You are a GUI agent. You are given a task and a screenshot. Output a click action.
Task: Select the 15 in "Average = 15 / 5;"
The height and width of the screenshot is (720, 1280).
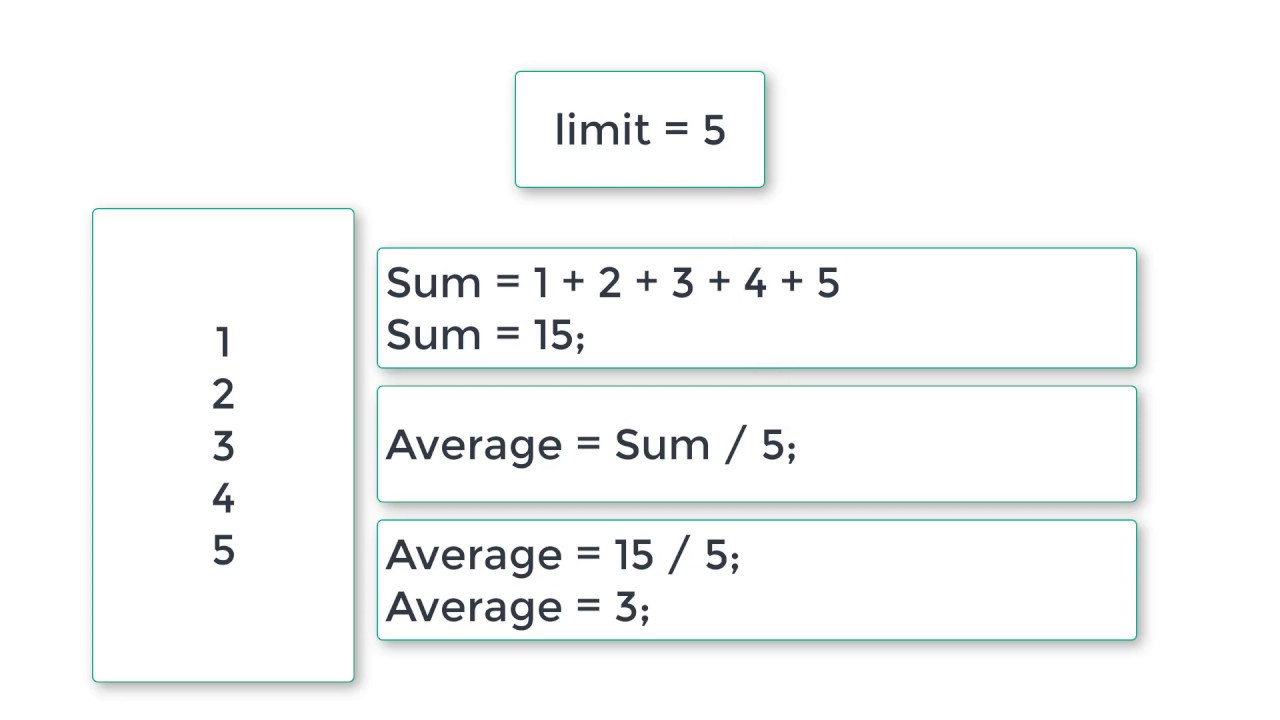pos(634,555)
